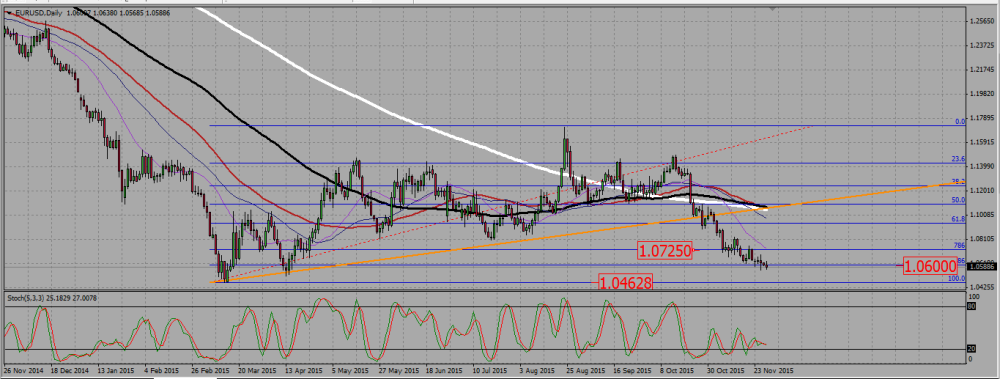Click the 10 Jul 2015 date label
The height and width of the screenshot is (379, 1000).
point(490,370)
